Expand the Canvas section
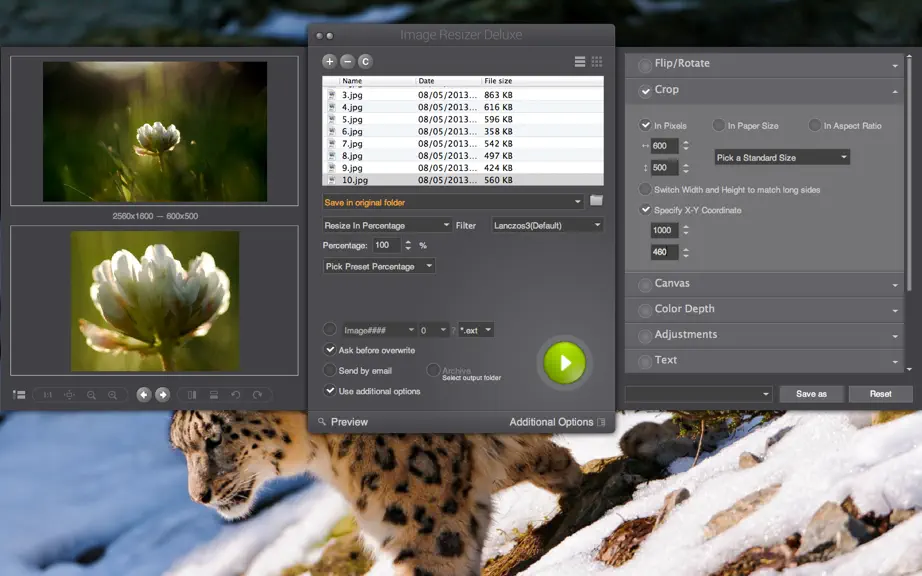Screen dimensions: 922x576 coord(764,284)
